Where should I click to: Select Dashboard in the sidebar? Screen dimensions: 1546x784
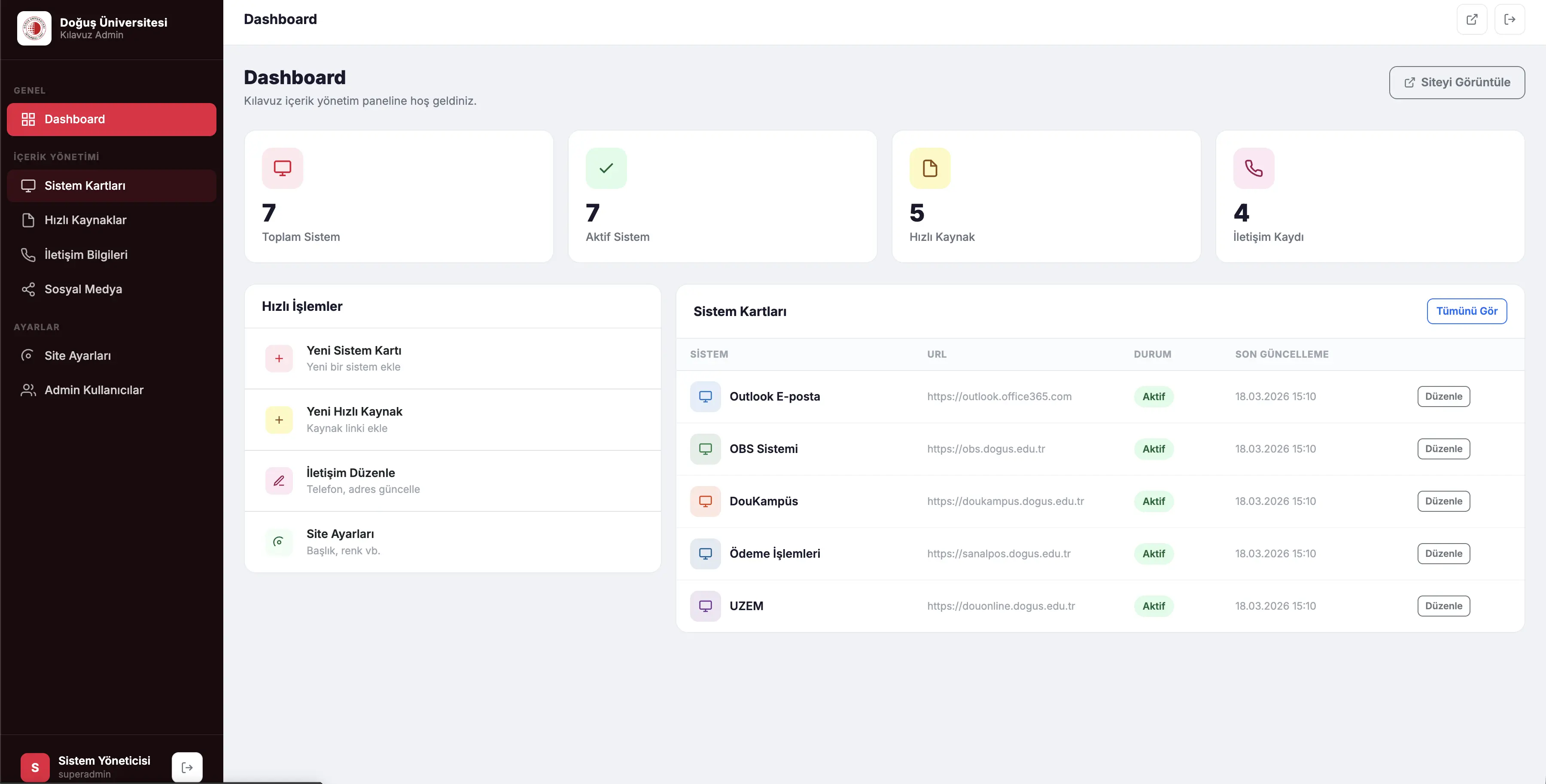tap(112, 119)
